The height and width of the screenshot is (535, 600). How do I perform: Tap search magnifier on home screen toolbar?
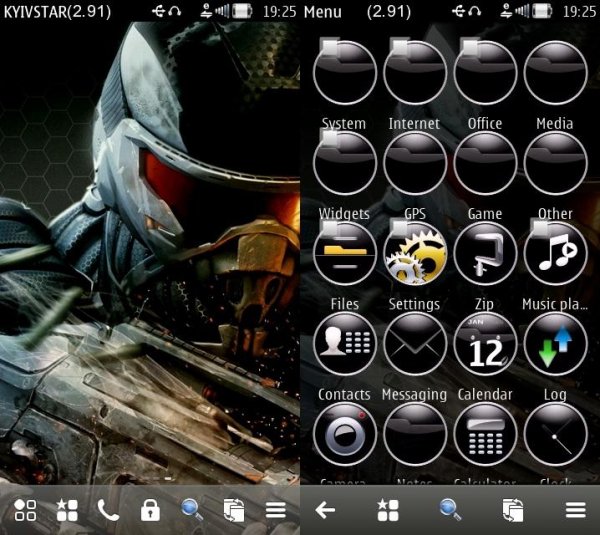click(192, 510)
